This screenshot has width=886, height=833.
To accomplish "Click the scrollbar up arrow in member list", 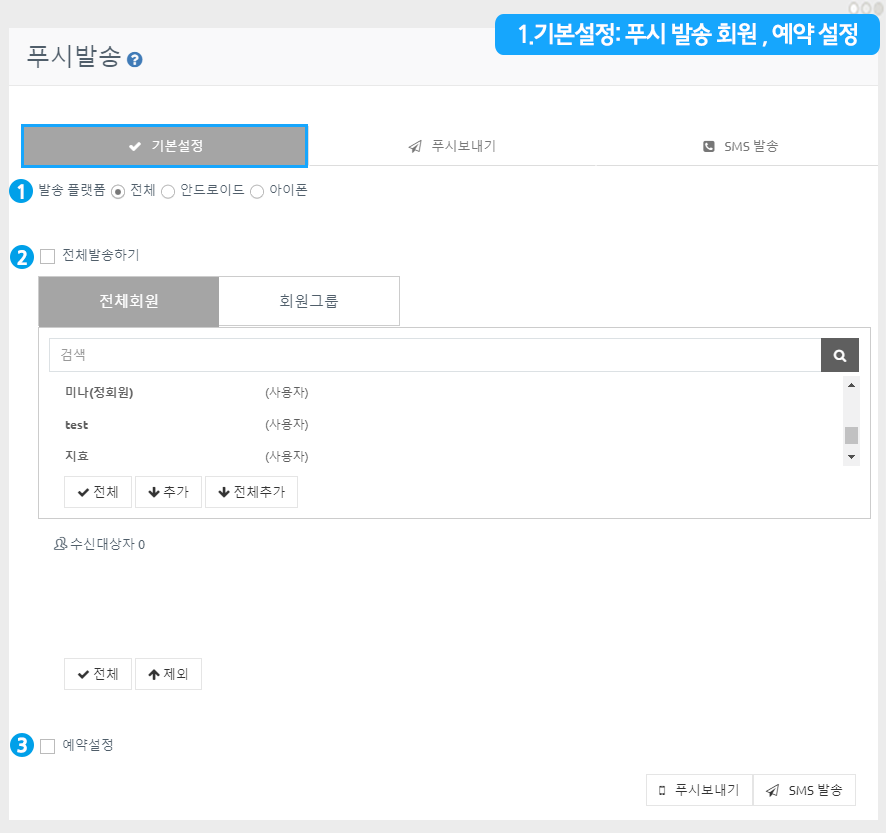I will click(x=851, y=385).
